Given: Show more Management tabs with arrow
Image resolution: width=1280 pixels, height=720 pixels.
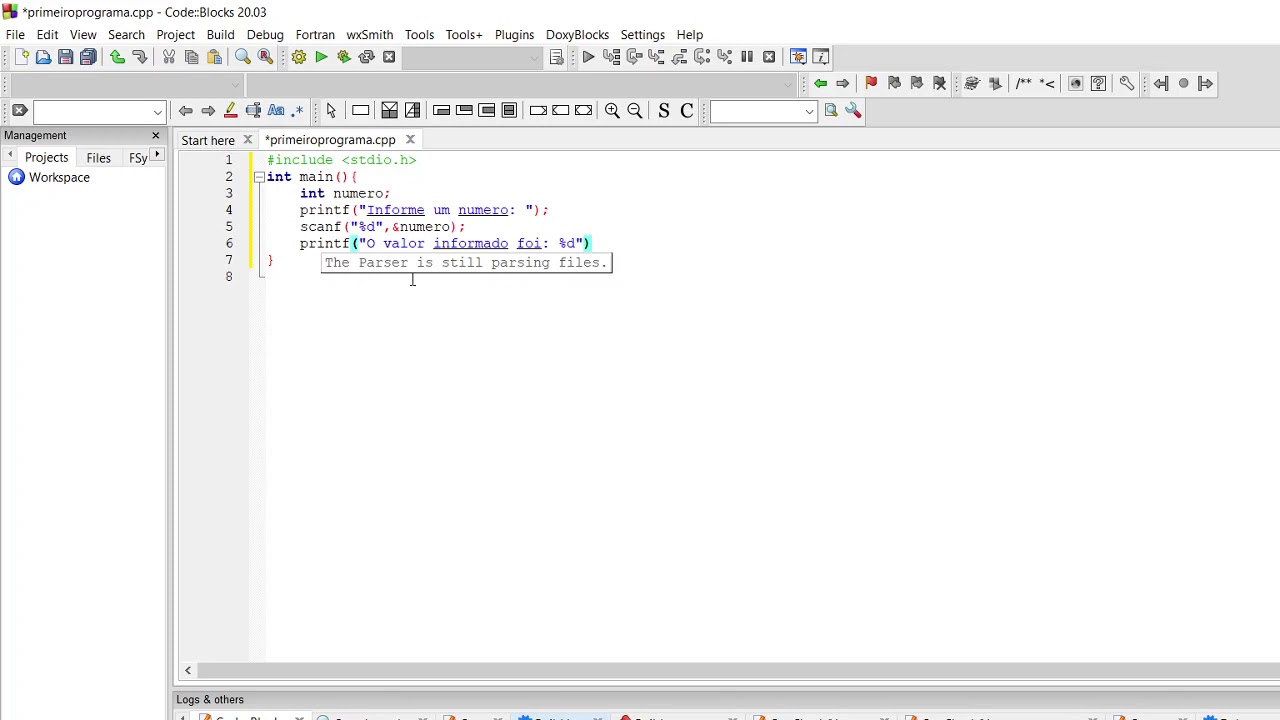Looking at the screenshot, I should coord(157,156).
